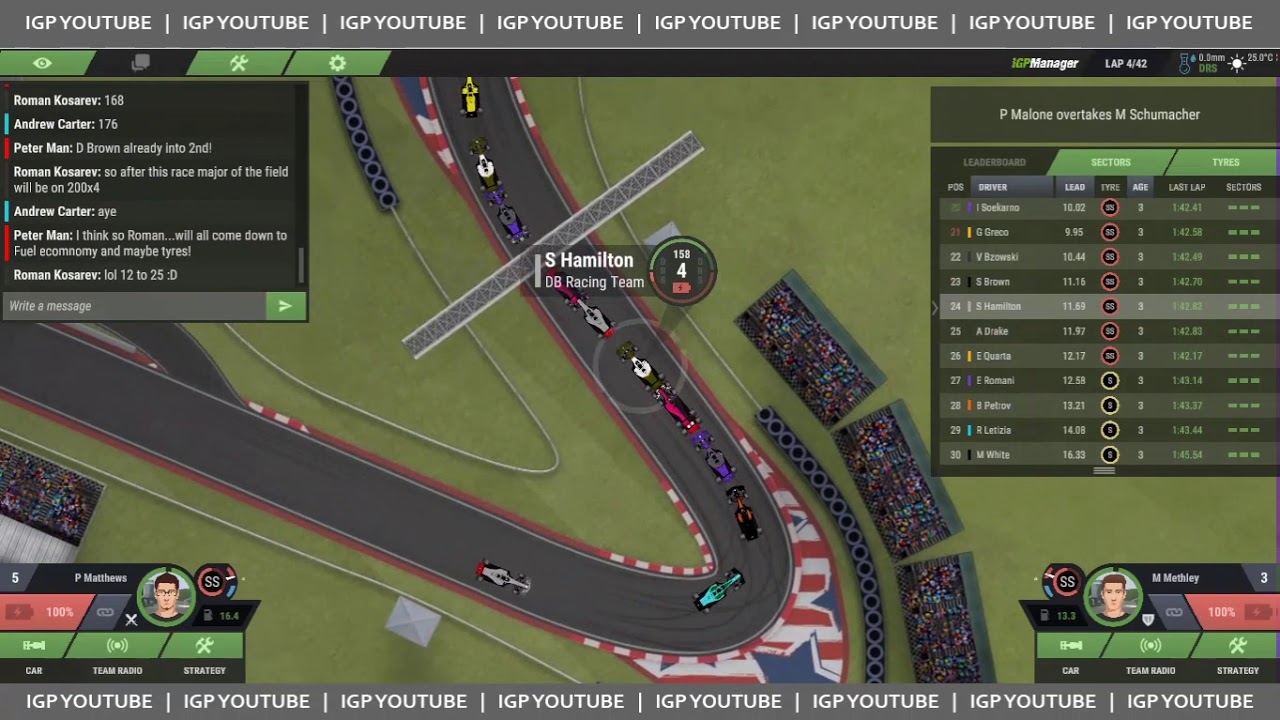This screenshot has width=1280, height=720.
Task: Open the settings gear tab
Action: click(x=338, y=63)
